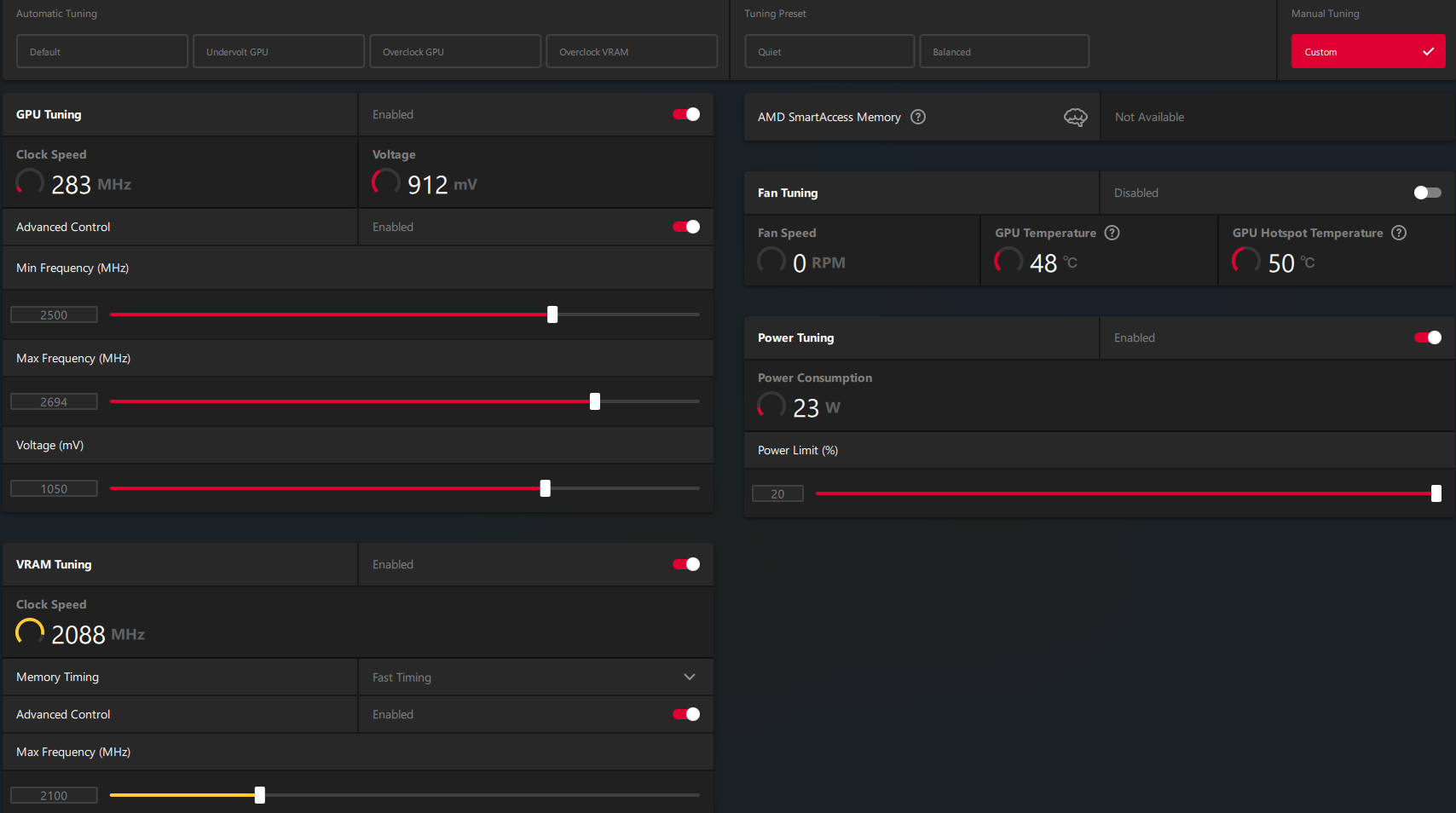Screen dimensions: 1456x813
Task: Edit the Max Frequency 2694 value field
Action: 54,402
